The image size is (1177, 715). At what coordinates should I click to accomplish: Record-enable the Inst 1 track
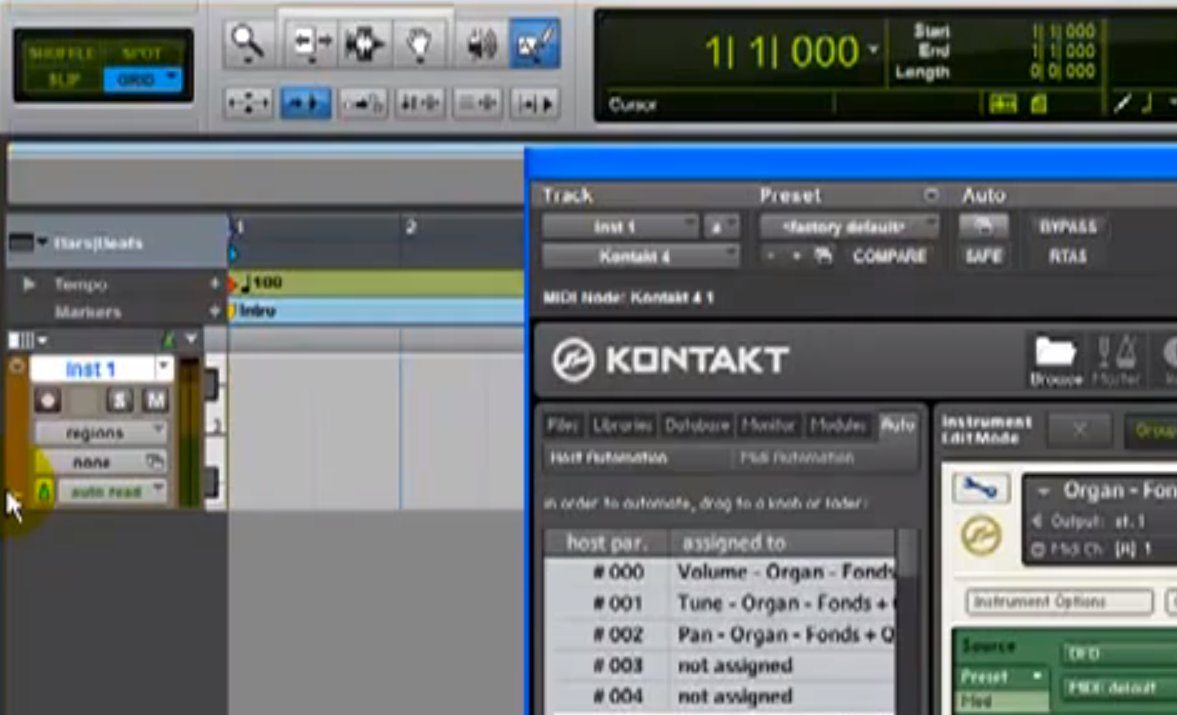click(x=47, y=401)
